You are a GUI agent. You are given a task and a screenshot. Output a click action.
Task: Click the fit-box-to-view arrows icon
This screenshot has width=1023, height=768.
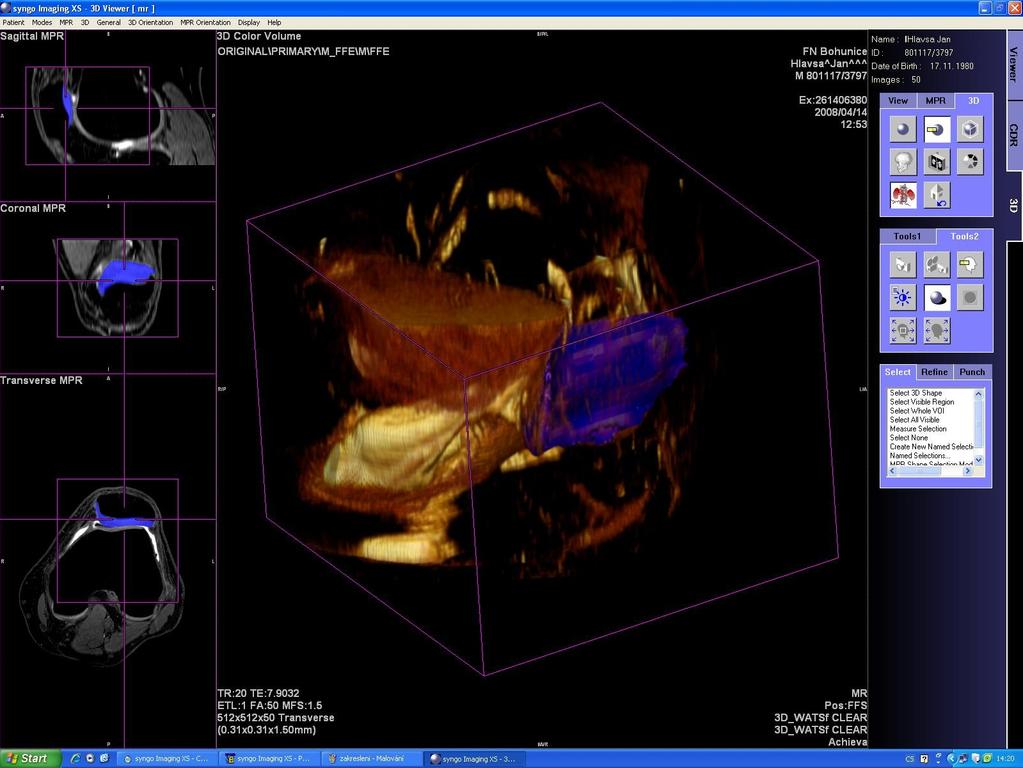click(903, 331)
